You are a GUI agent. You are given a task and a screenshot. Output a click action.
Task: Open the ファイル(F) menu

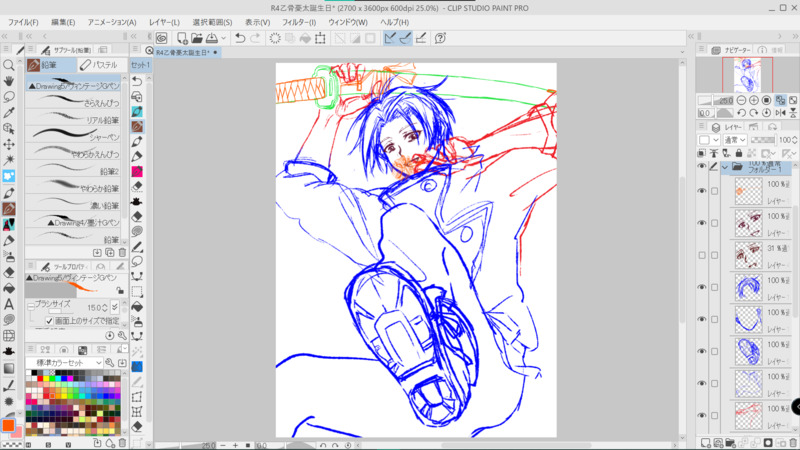tap(23, 22)
